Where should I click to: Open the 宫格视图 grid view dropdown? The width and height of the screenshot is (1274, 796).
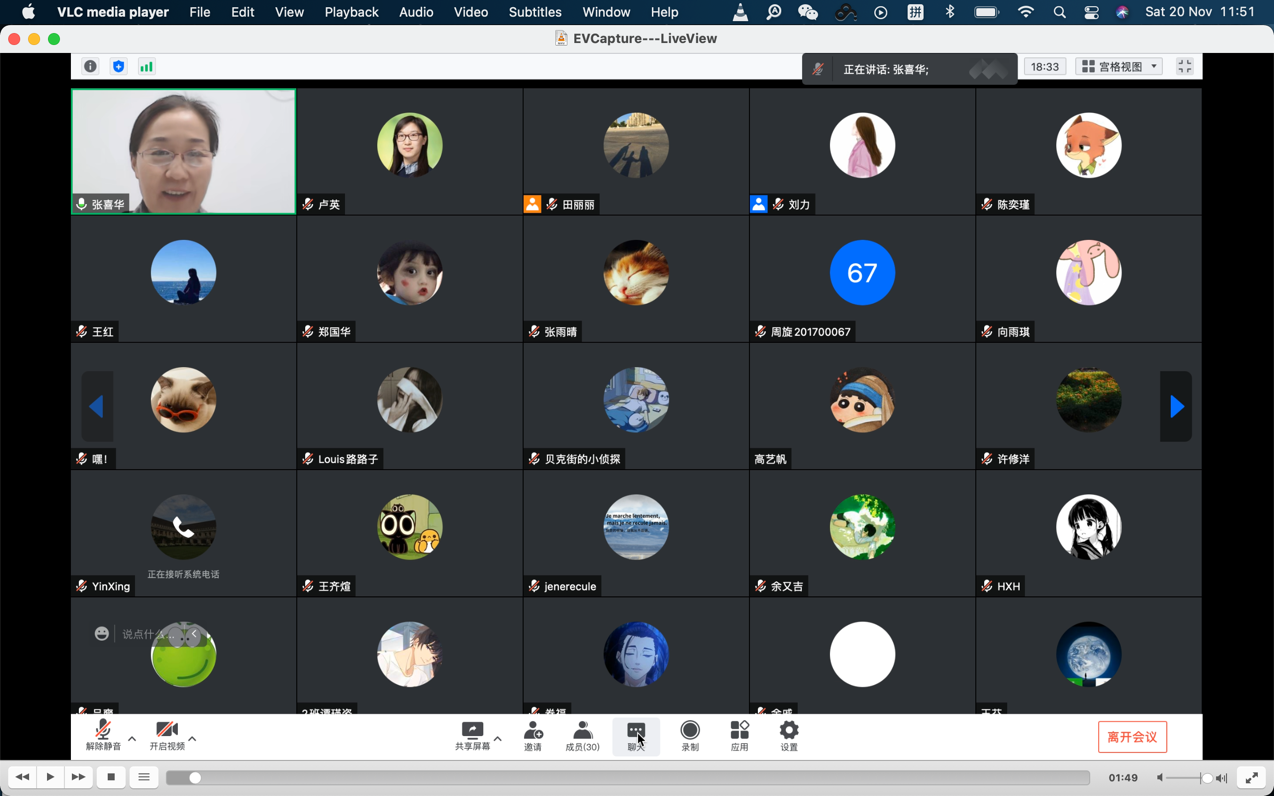click(1119, 67)
